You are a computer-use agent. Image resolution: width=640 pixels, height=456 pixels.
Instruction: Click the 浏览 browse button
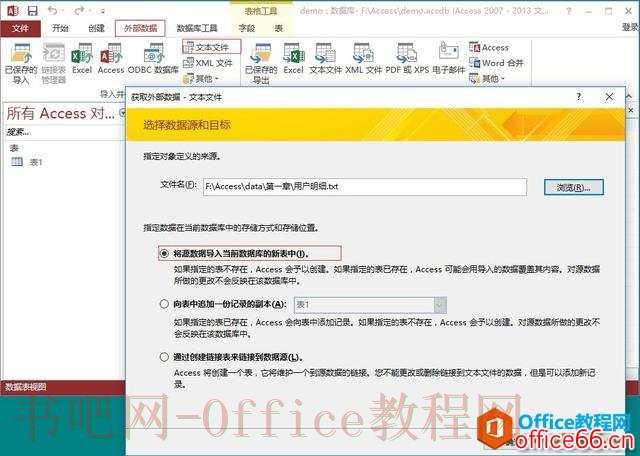[x=573, y=187]
